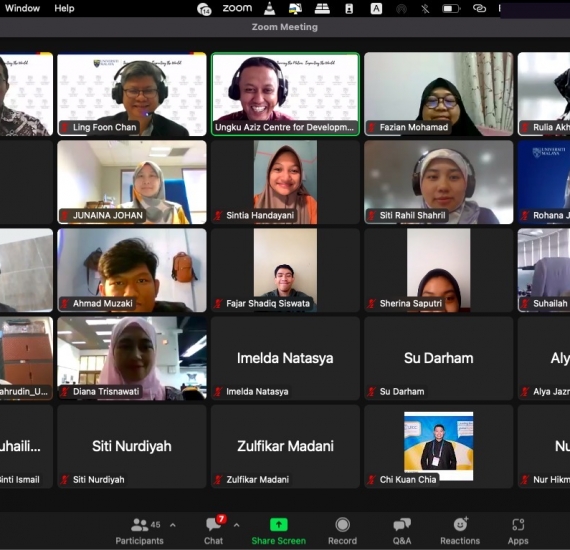Click the VLC cone menu bar icon
Image resolution: width=570 pixels, height=550 pixels.
pyautogui.click(x=269, y=8)
